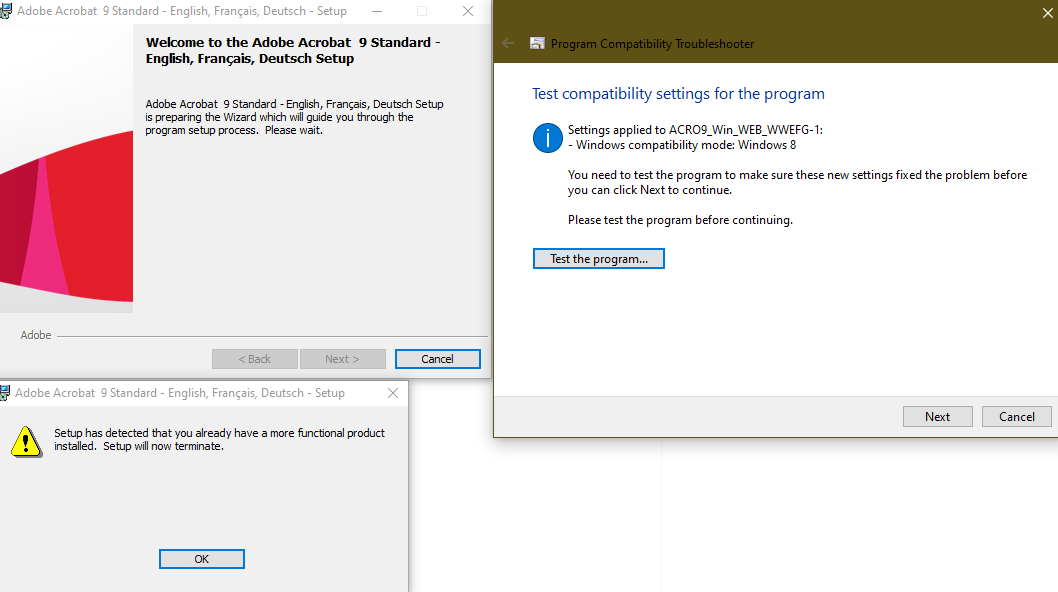Screen dimensions: 1058x592
Task: Click the 'Test compatibility settings for the program' heading
Action: [678, 94]
